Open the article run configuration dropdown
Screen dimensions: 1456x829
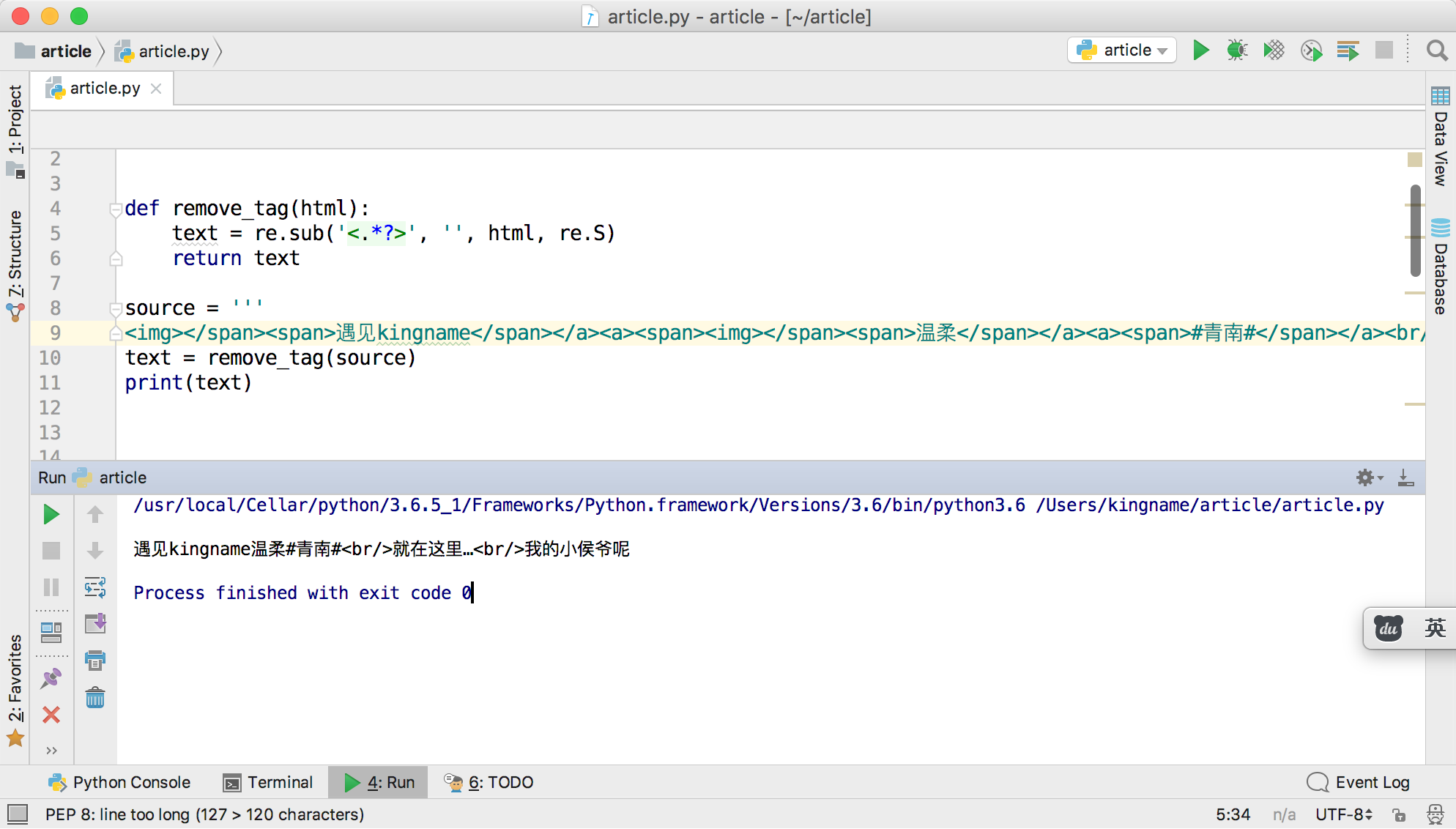pos(1122,51)
